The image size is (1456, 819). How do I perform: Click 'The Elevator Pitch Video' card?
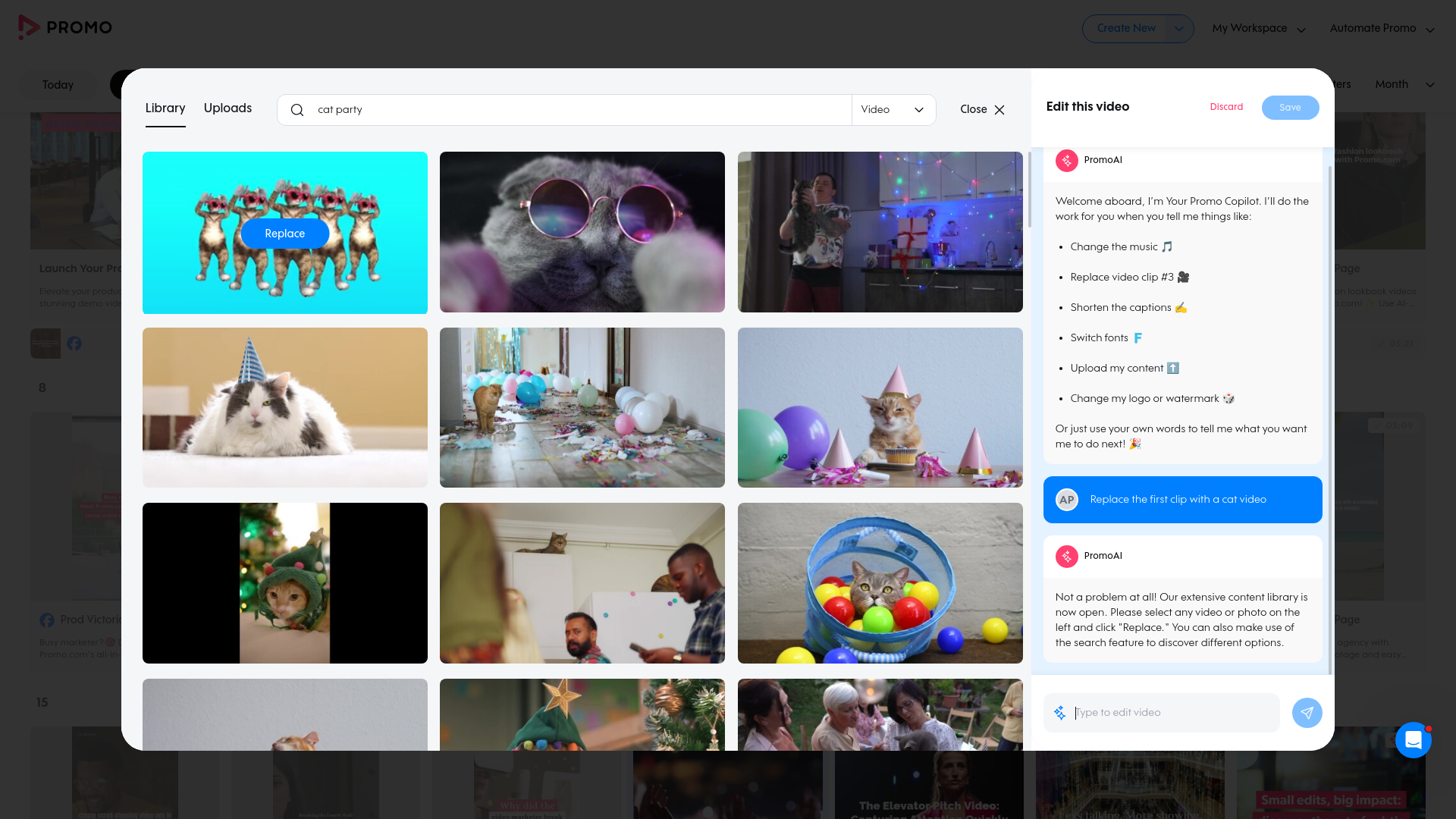pyautogui.click(x=929, y=784)
